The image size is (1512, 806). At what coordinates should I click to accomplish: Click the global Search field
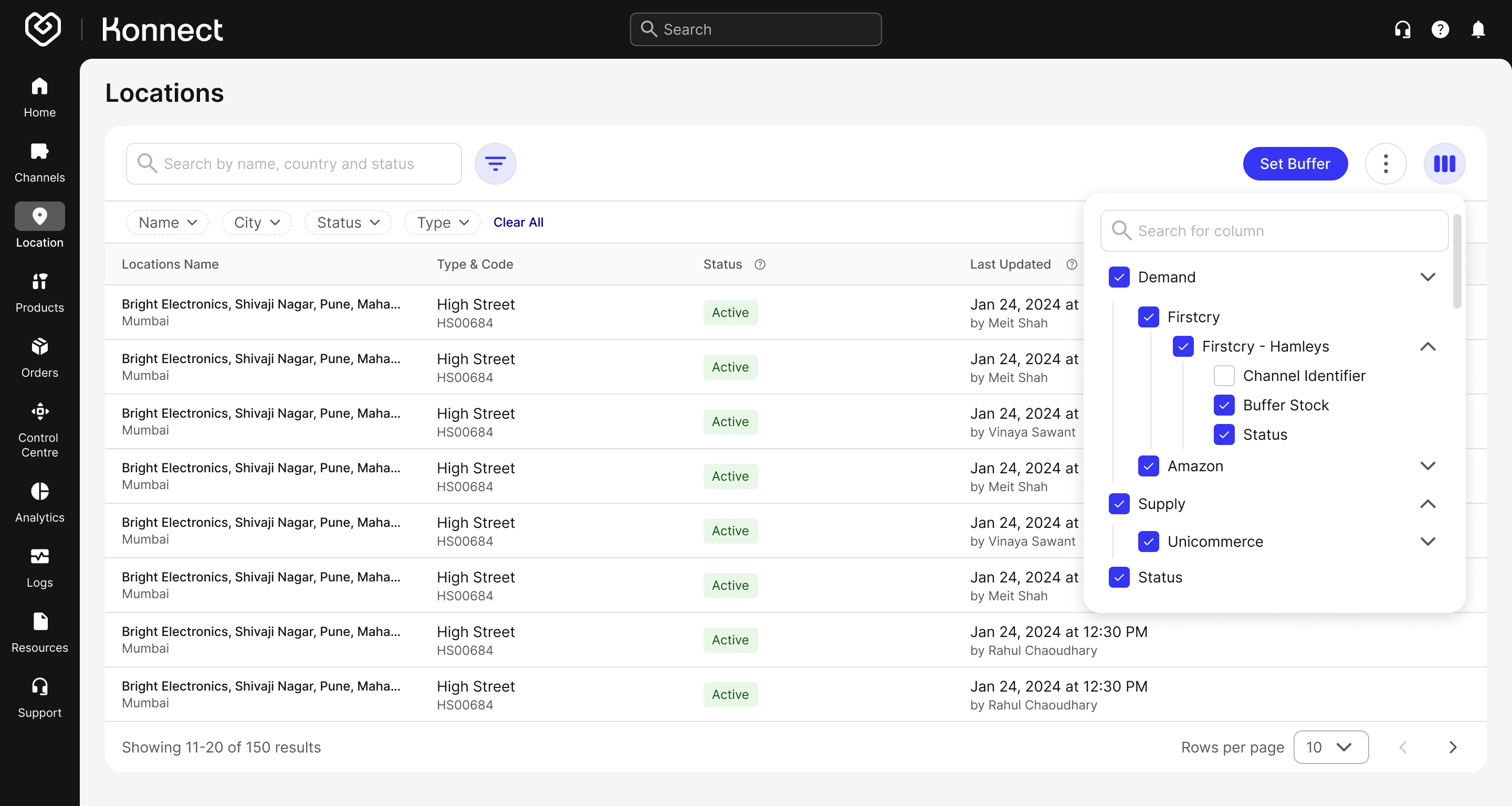(x=755, y=29)
